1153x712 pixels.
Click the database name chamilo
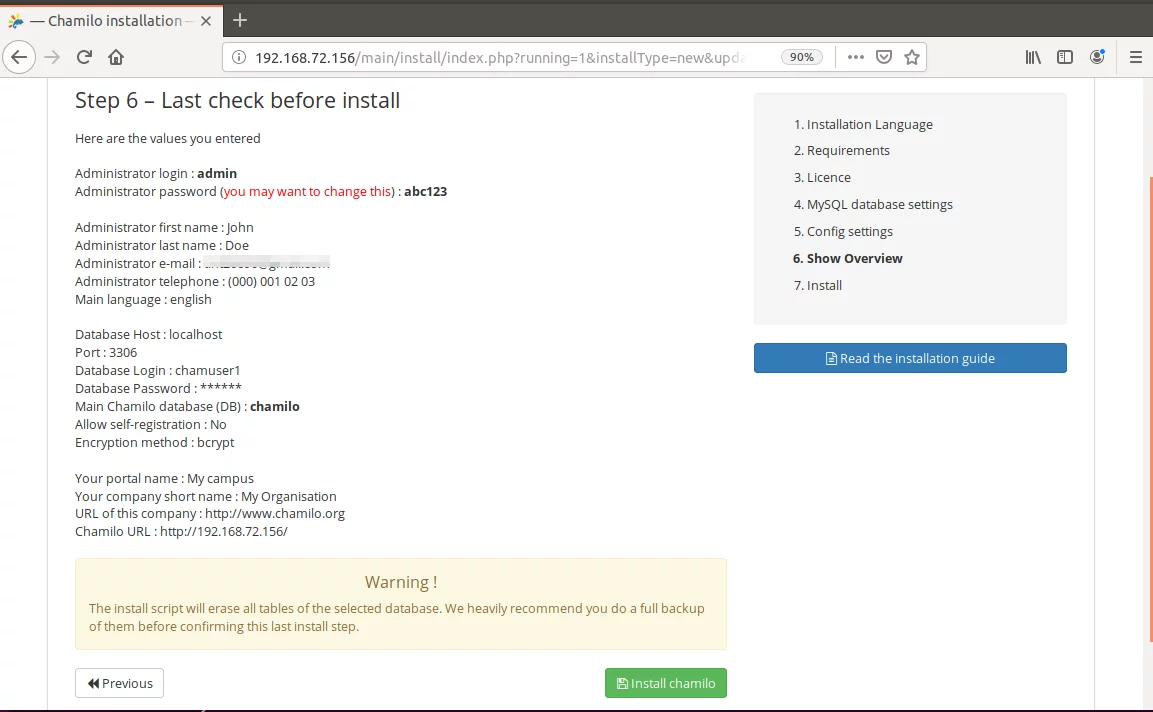(275, 407)
